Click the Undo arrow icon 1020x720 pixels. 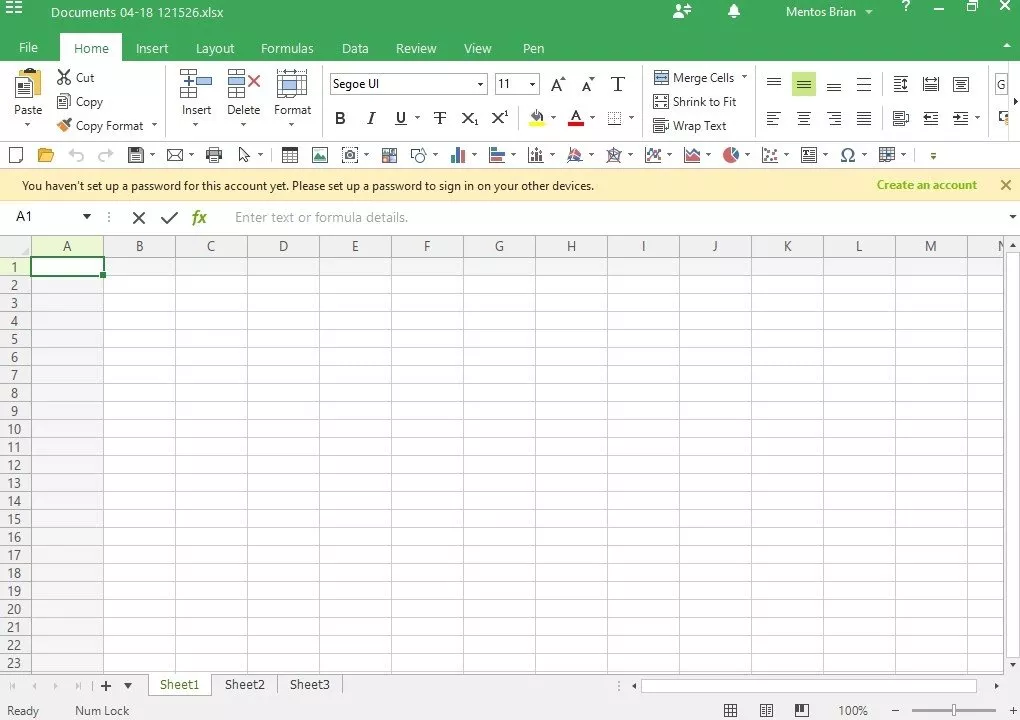pyautogui.click(x=78, y=154)
